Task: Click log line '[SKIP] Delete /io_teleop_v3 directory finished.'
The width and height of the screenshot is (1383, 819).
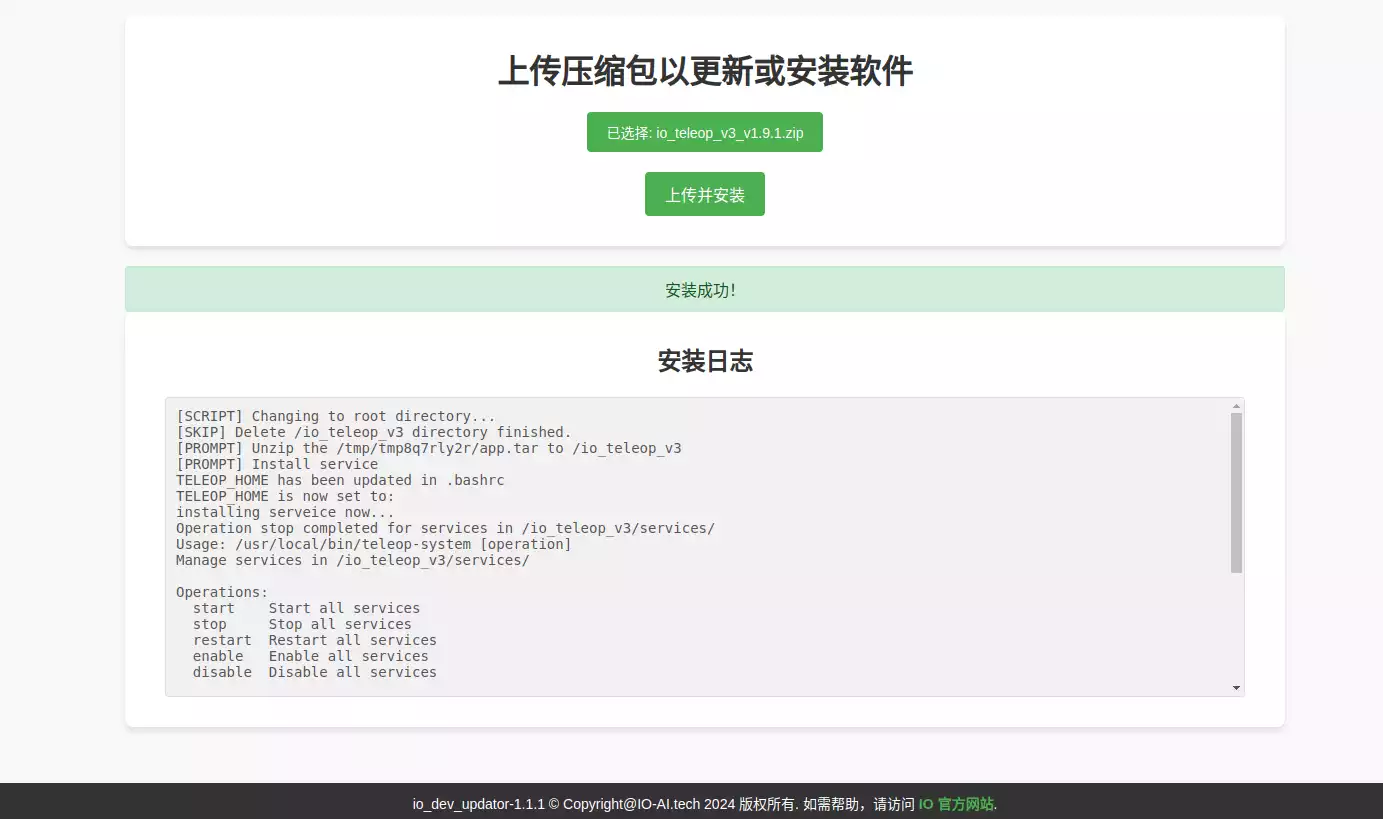Action: (374, 432)
